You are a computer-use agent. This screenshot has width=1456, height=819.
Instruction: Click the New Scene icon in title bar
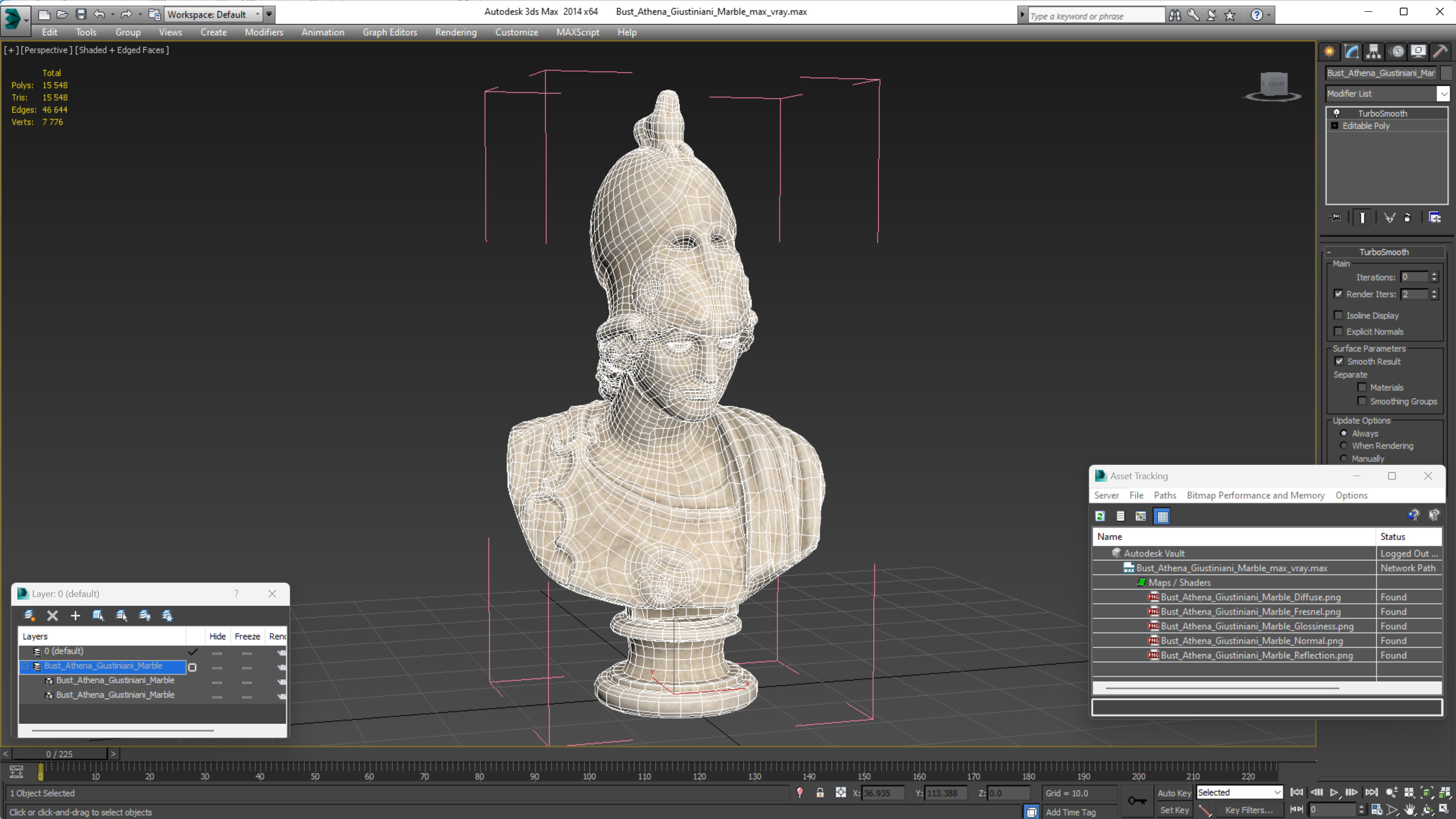(43, 14)
